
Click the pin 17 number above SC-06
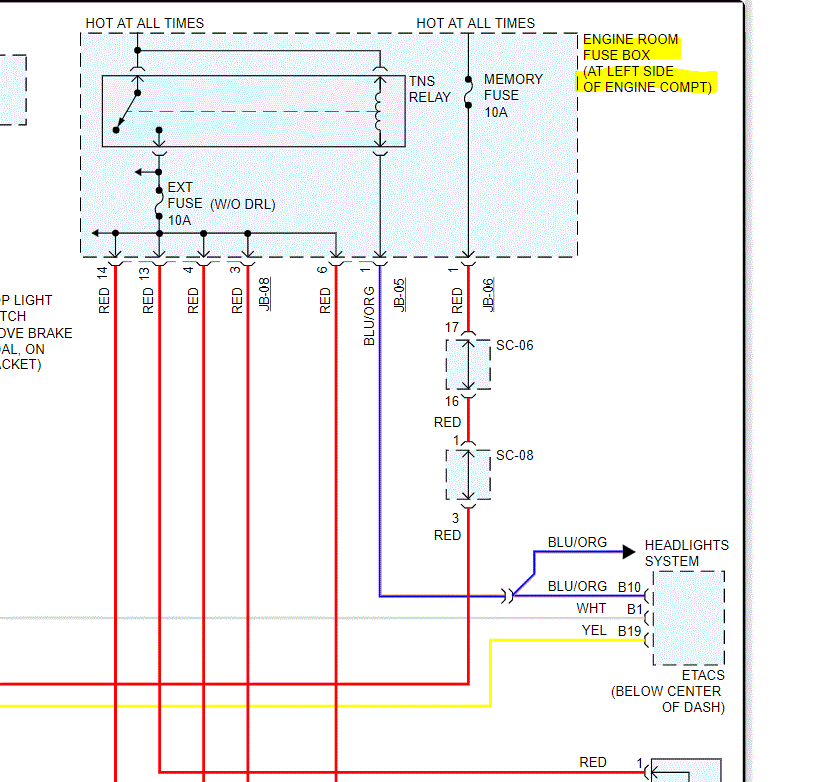coord(452,327)
